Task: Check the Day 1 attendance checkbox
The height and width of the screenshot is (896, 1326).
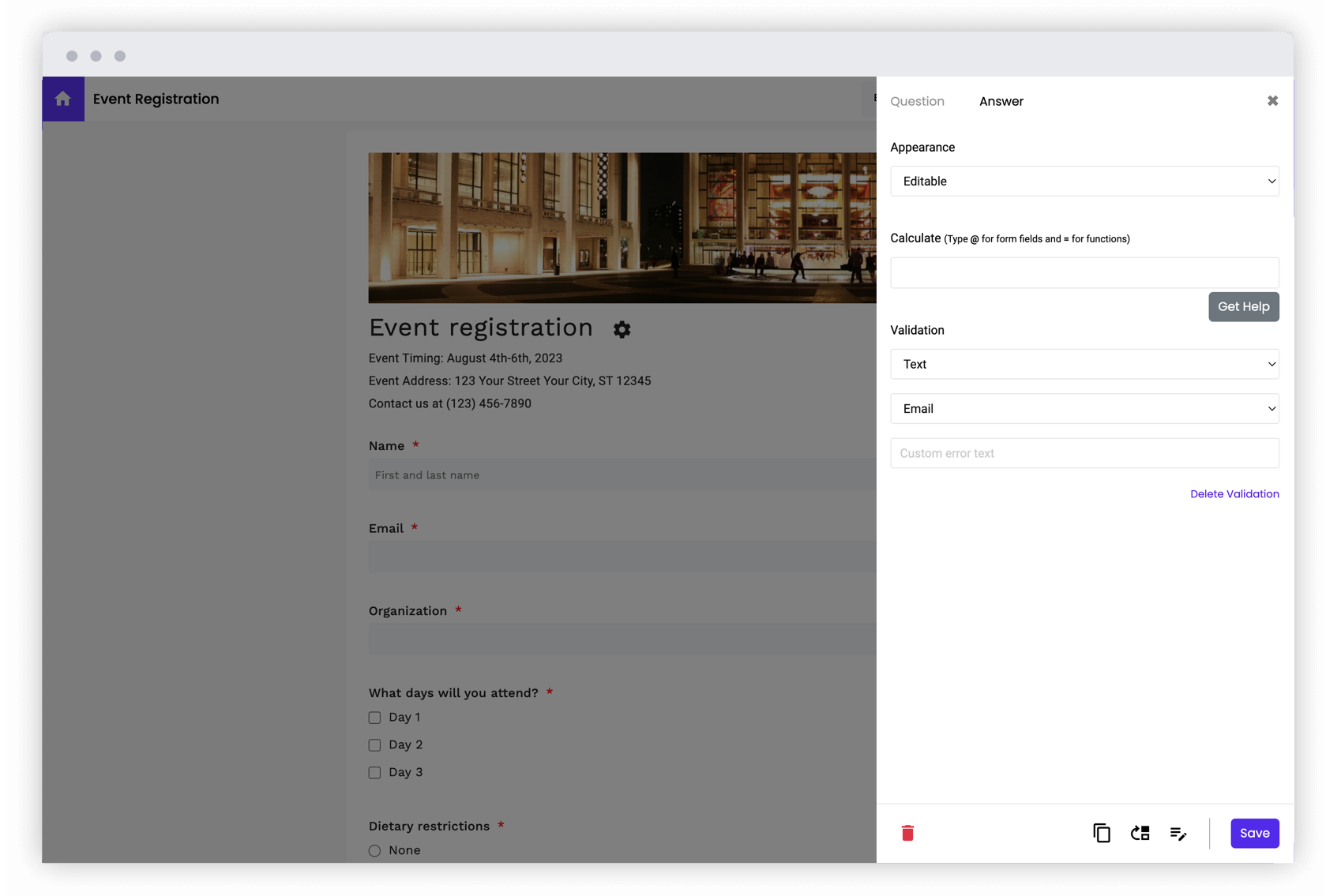Action: coord(374,718)
